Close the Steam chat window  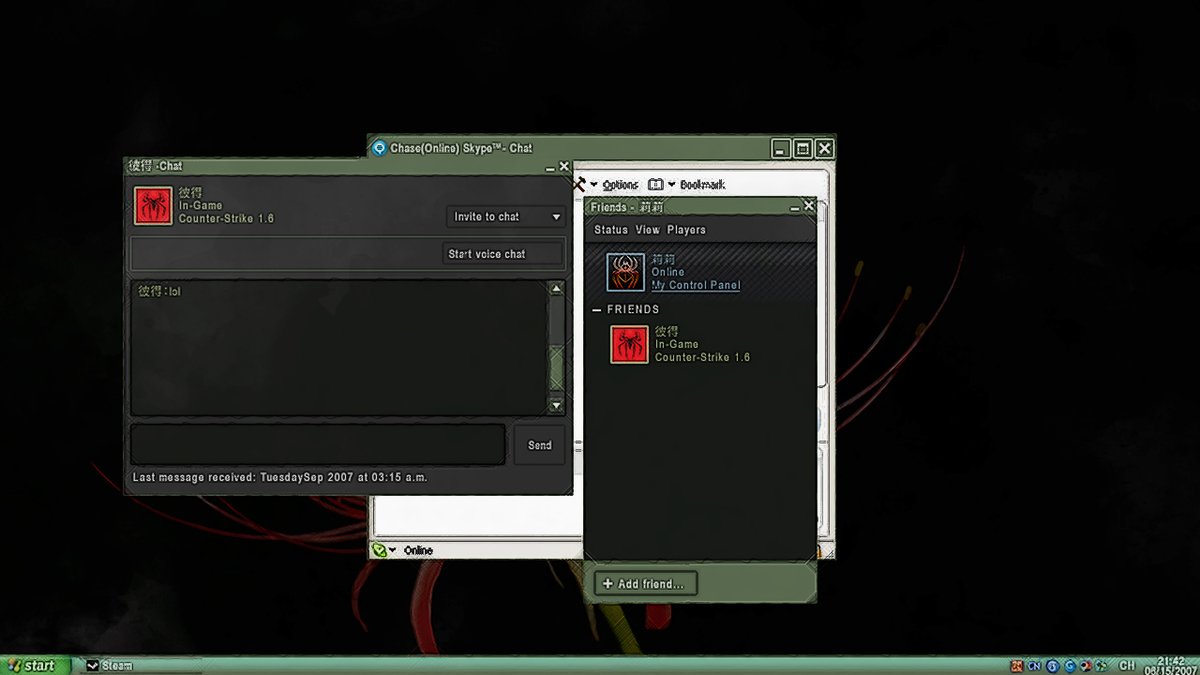tap(564, 167)
